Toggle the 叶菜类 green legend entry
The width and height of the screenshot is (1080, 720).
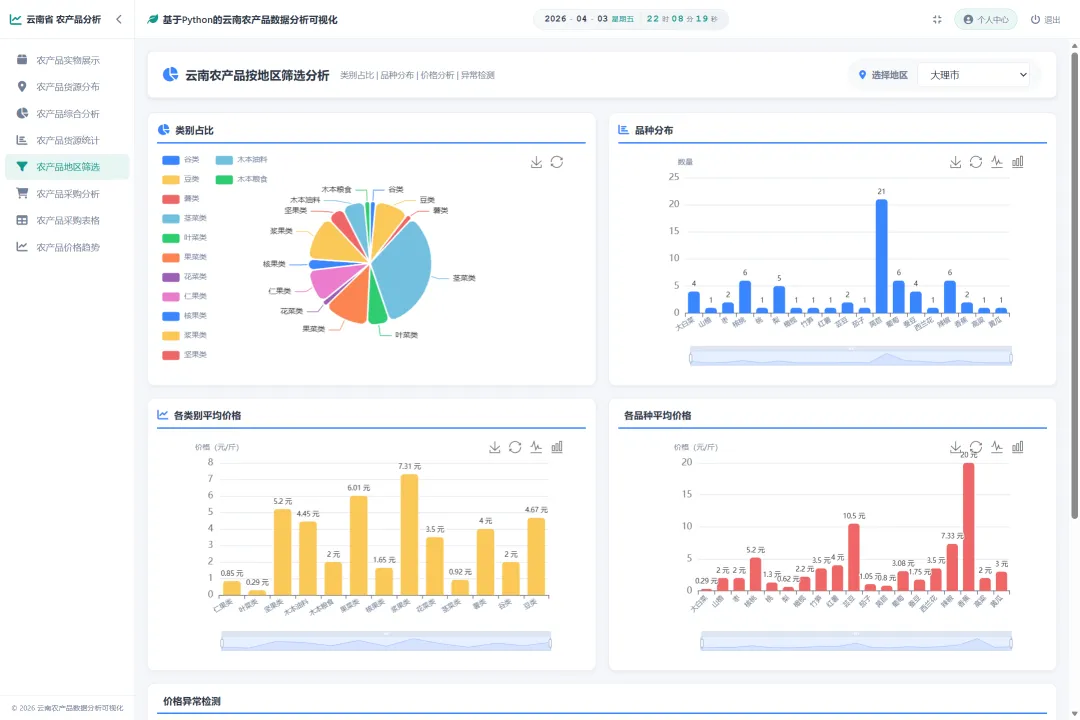184,238
